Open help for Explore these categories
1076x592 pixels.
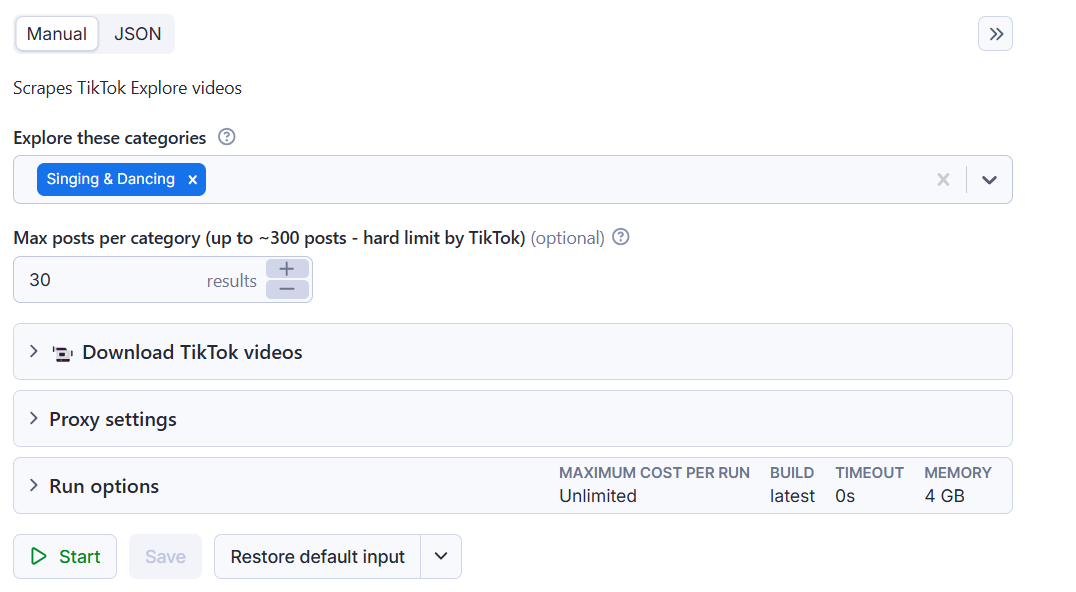[226, 137]
